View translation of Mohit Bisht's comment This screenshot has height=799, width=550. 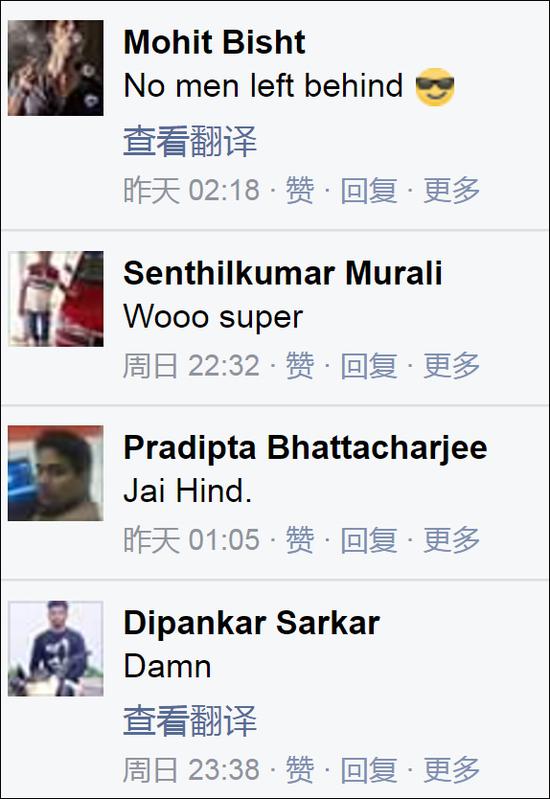(190, 141)
